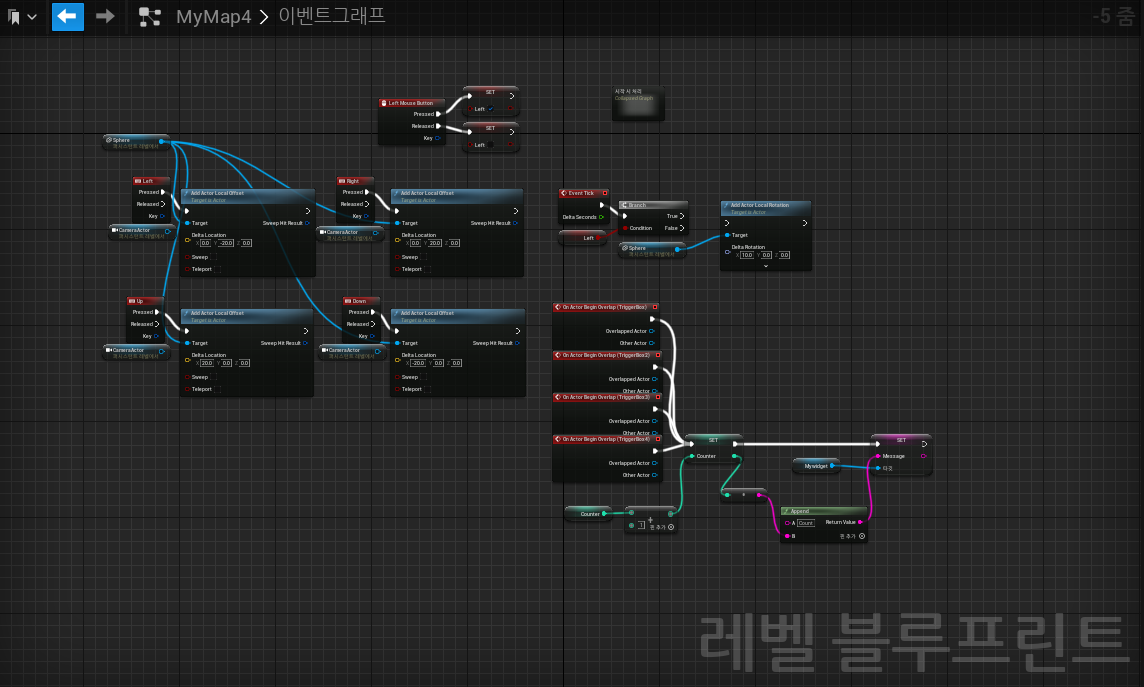Click the Append Return Value pin
The width and height of the screenshot is (1144, 687).
coord(860,522)
